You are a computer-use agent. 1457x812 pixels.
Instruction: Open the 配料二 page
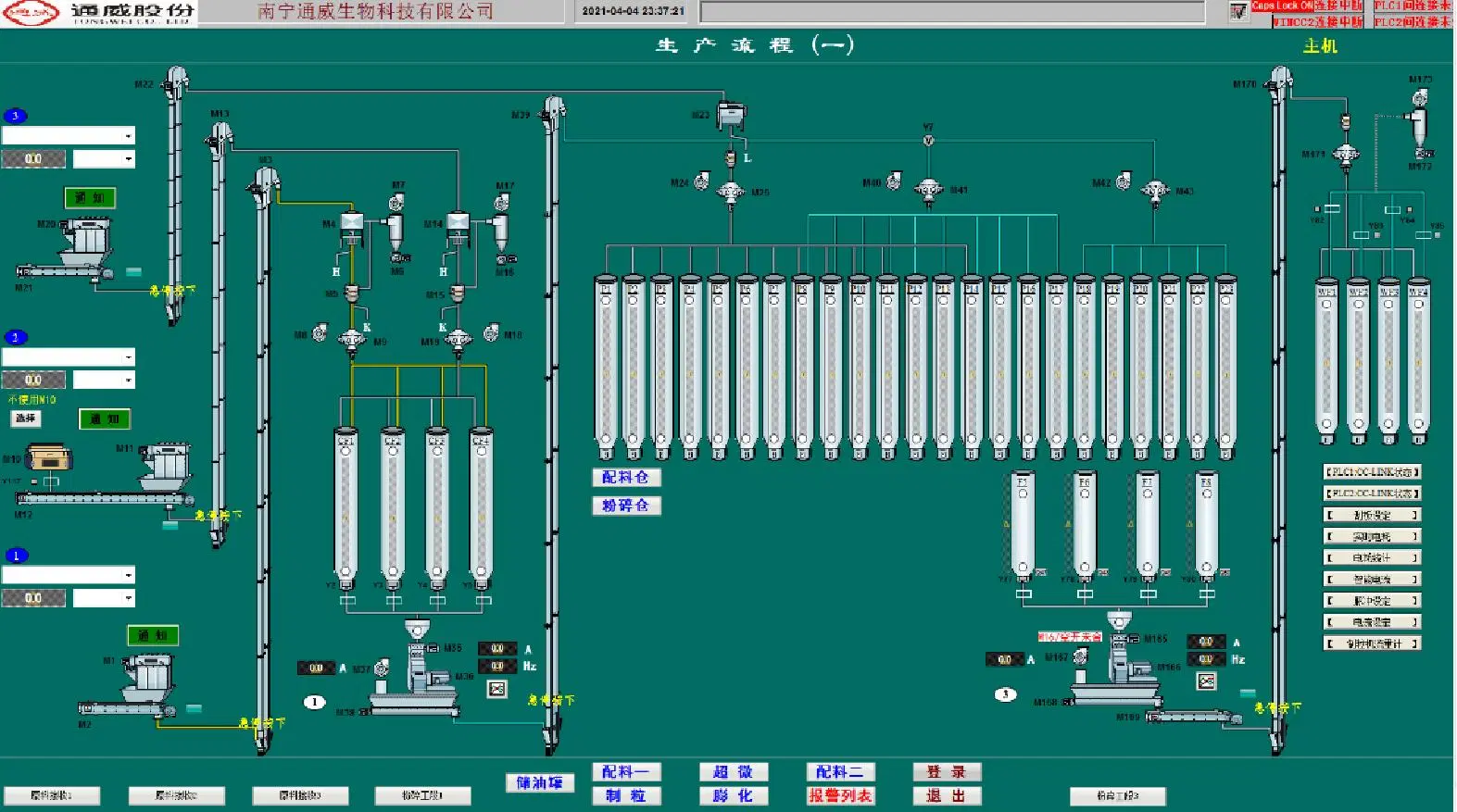(840, 771)
